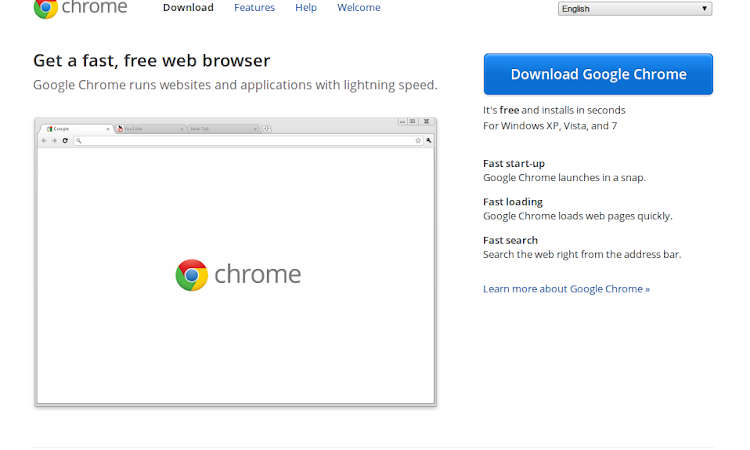Follow the Learn more about Google Chrome link
This screenshot has height=450, width=750.
pyautogui.click(x=566, y=289)
